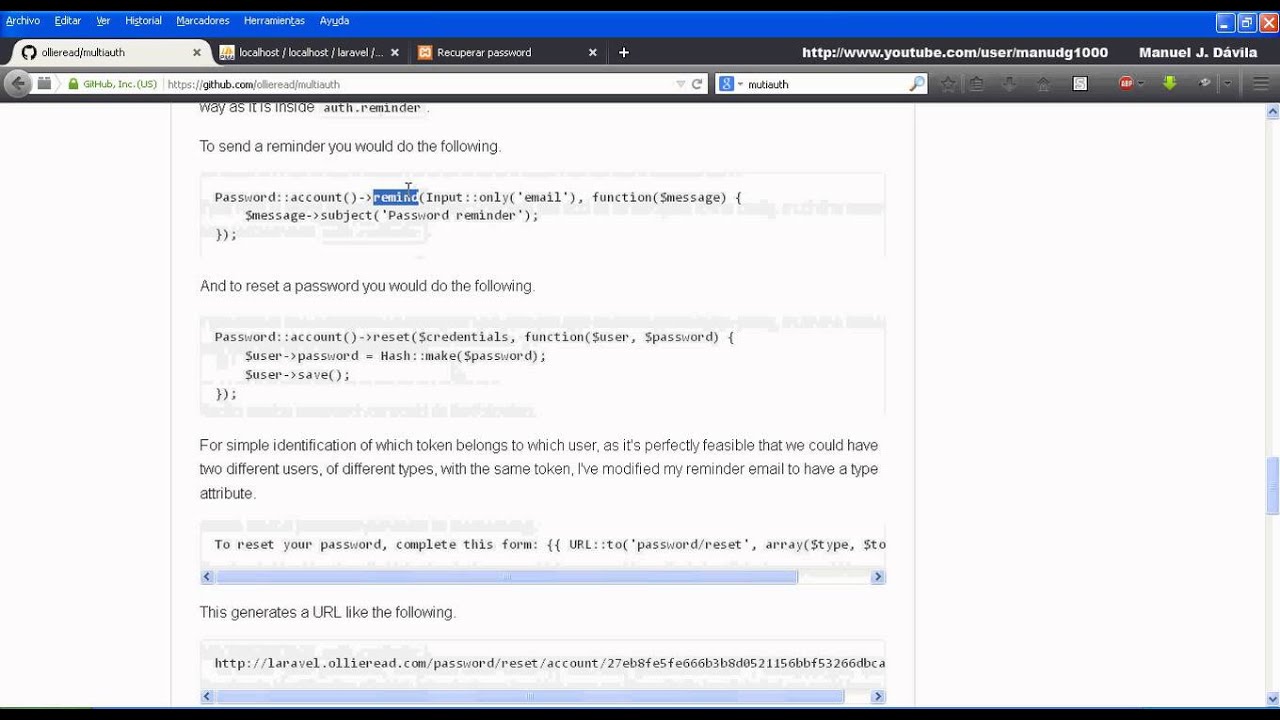1280x720 pixels.
Task: Close the Recuperar password tab
Action: coord(593,52)
